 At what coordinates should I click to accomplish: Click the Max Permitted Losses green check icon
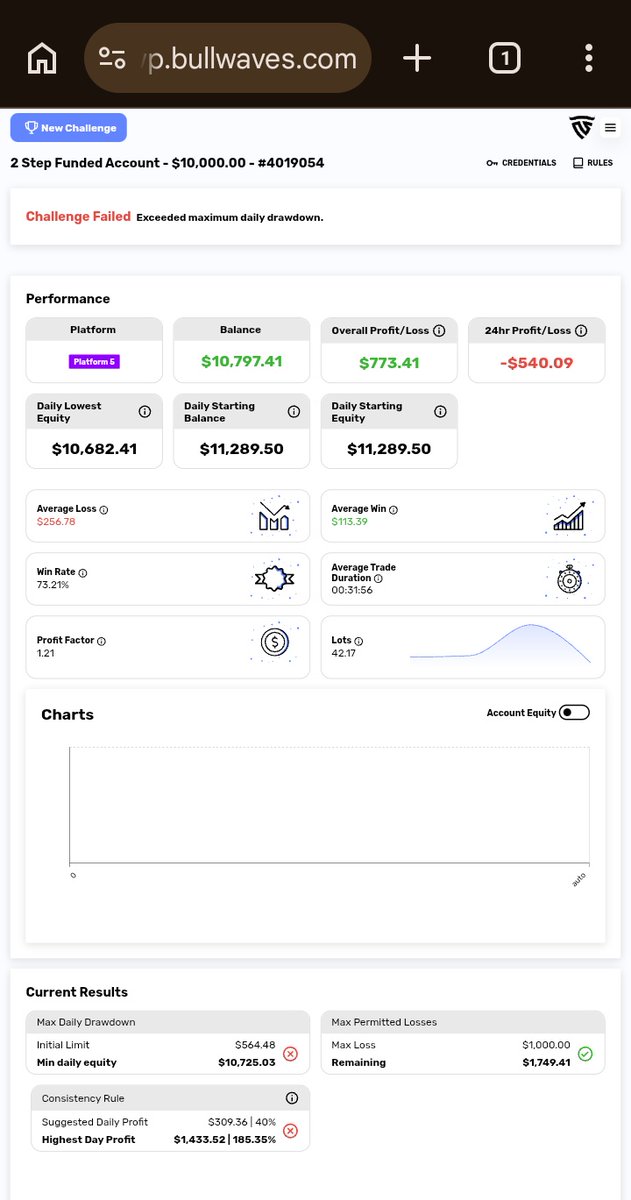click(x=585, y=1054)
